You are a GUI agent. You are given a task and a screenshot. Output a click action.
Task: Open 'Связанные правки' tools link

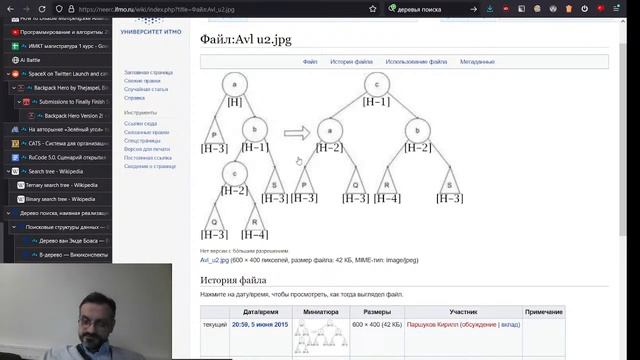coord(147,132)
